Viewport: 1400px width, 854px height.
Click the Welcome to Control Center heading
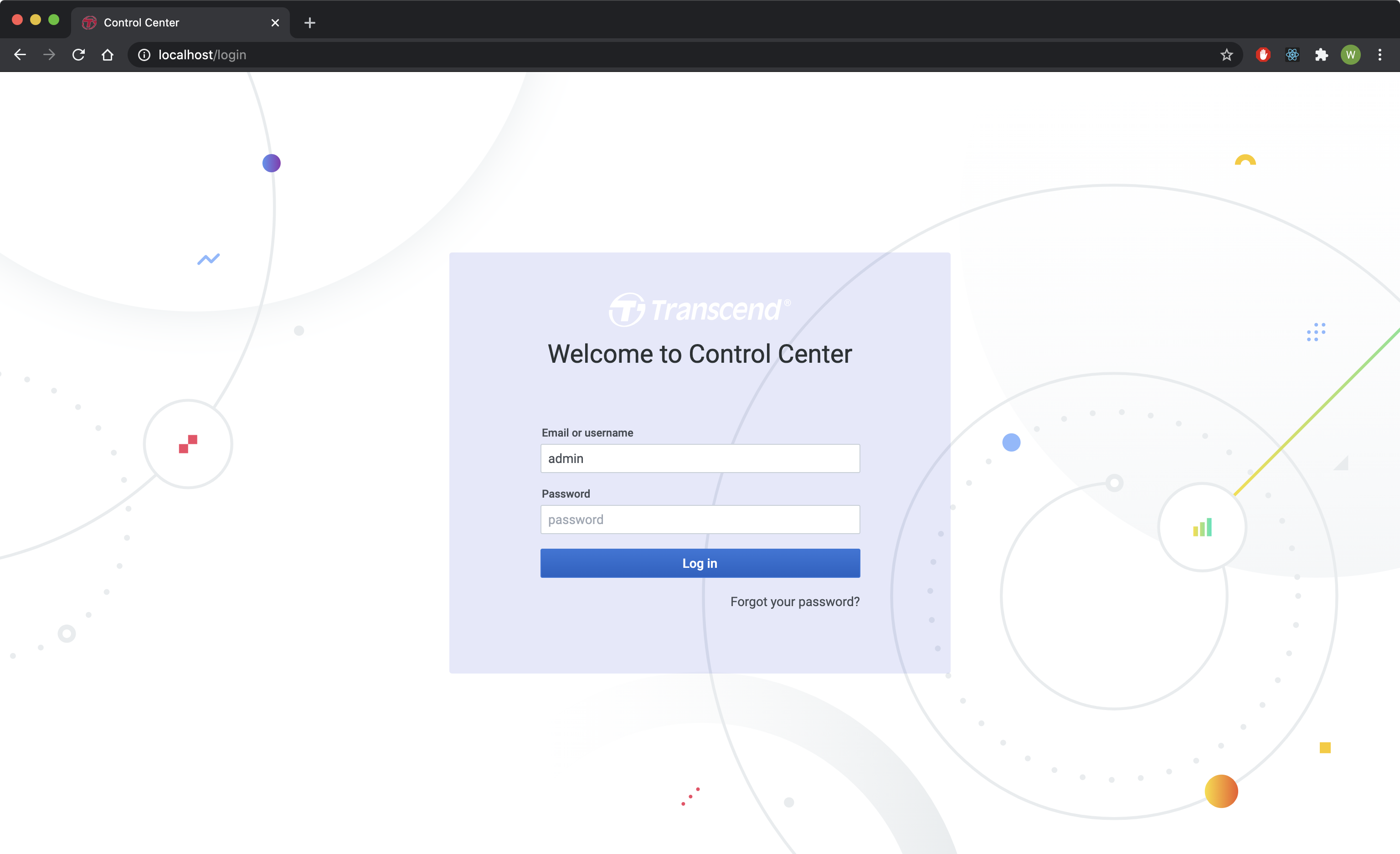point(700,354)
